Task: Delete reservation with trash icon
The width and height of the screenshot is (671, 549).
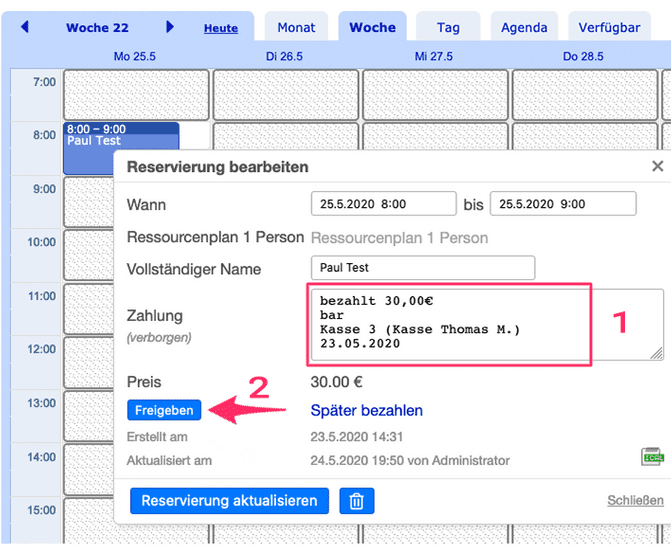Action: coord(356,501)
